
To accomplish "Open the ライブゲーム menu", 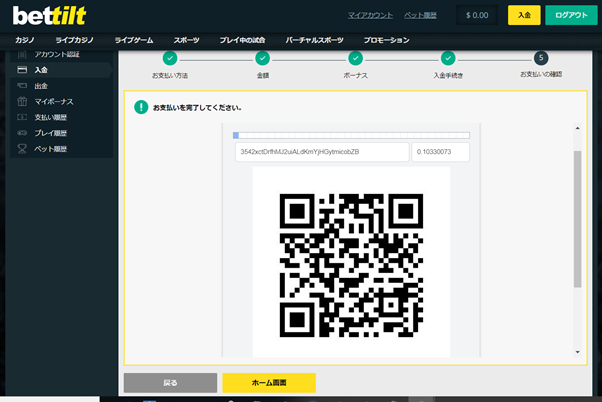I will click(134, 40).
